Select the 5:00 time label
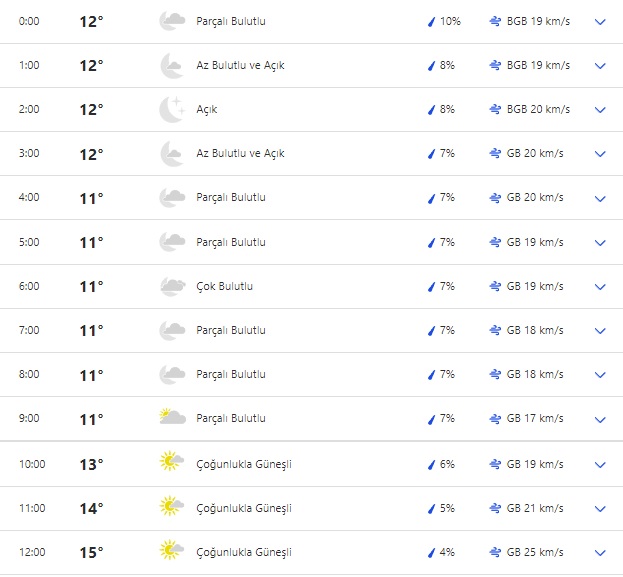This screenshot has height=577, width=623. pyautogui.click(x=29, y=242)
